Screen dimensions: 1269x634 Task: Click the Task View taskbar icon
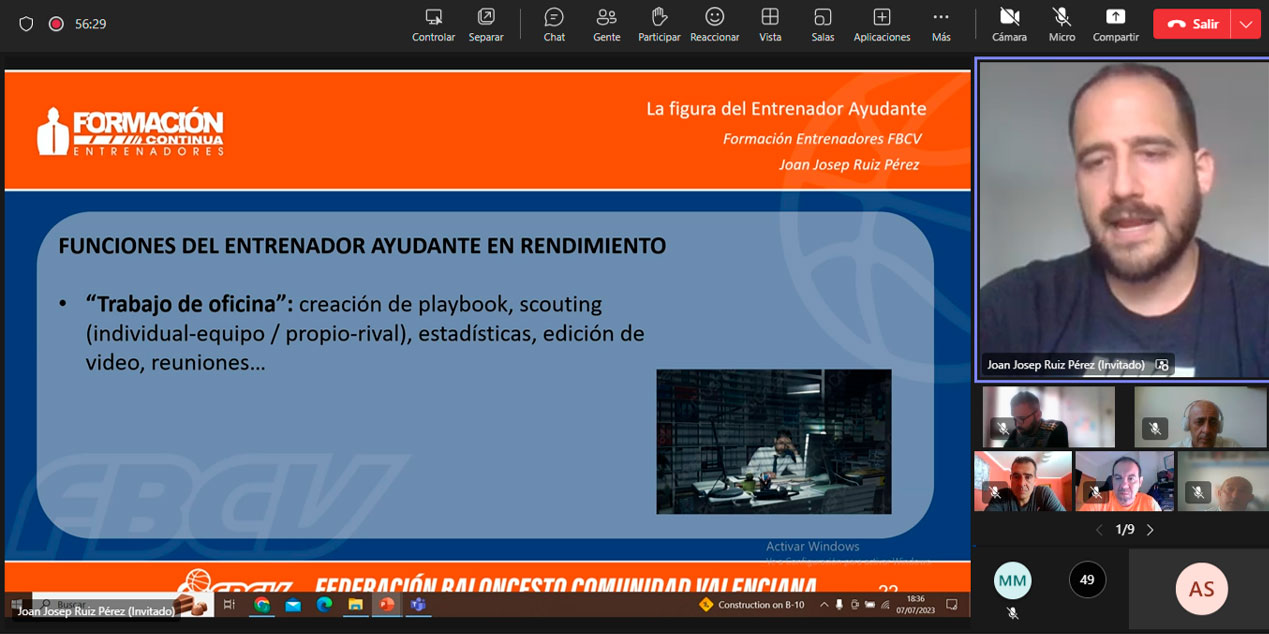(x=229, y=604)
